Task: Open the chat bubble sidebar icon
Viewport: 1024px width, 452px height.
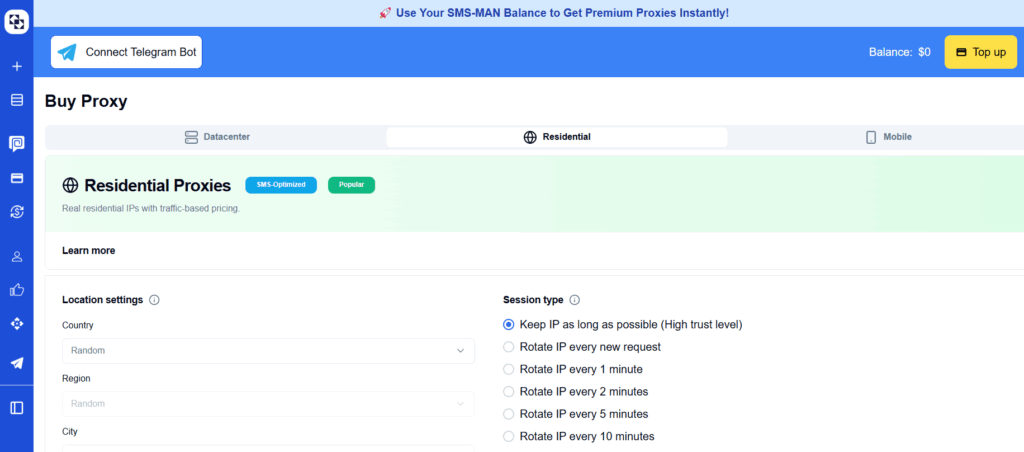Action: pos(17,144)
